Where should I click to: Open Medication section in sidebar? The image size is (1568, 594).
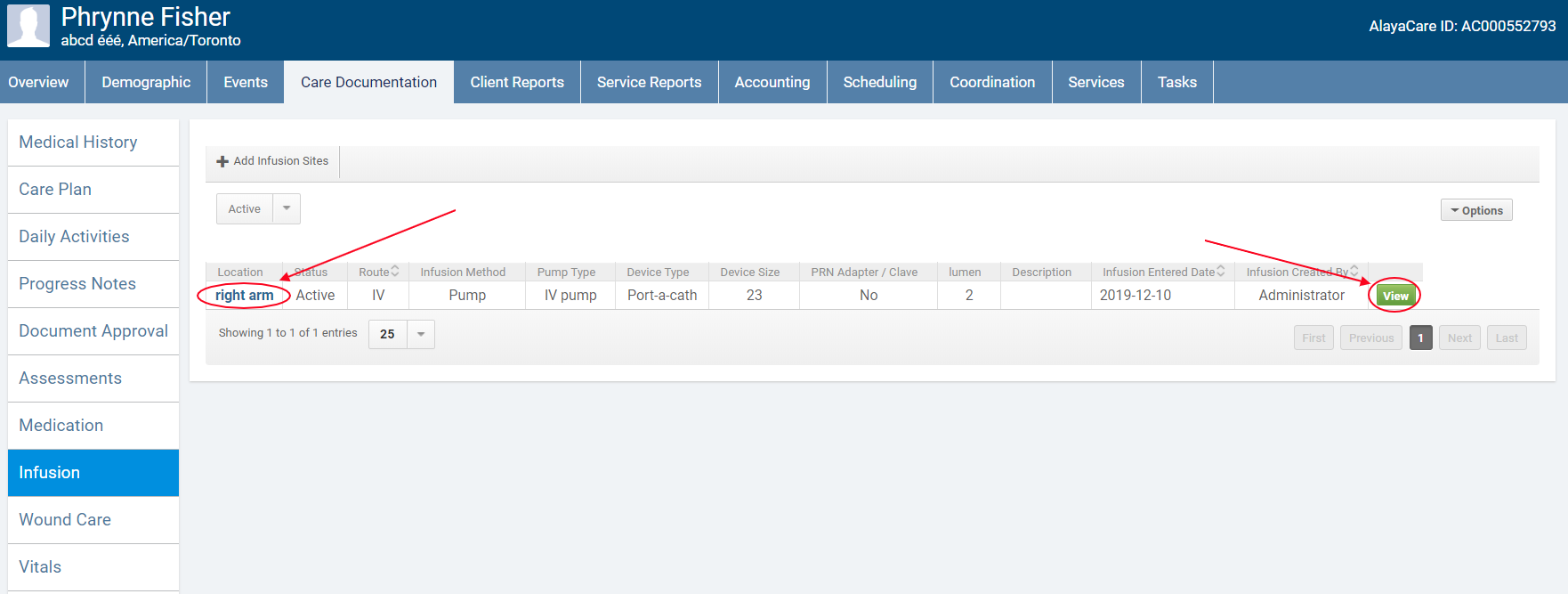pos(61,425)
